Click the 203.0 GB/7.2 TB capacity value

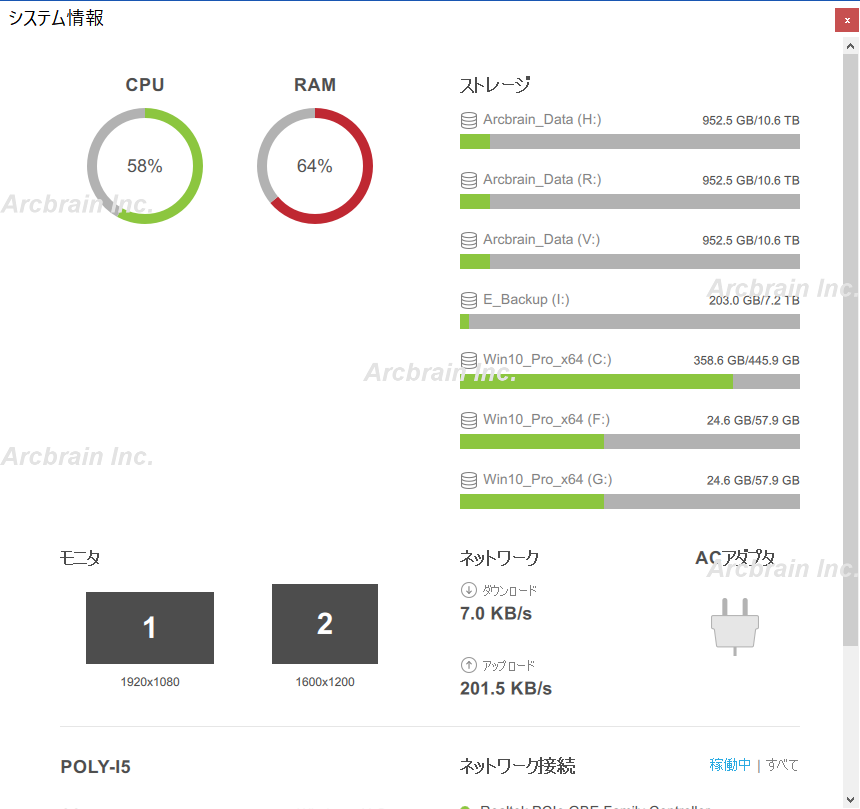(x=754, y=301)
